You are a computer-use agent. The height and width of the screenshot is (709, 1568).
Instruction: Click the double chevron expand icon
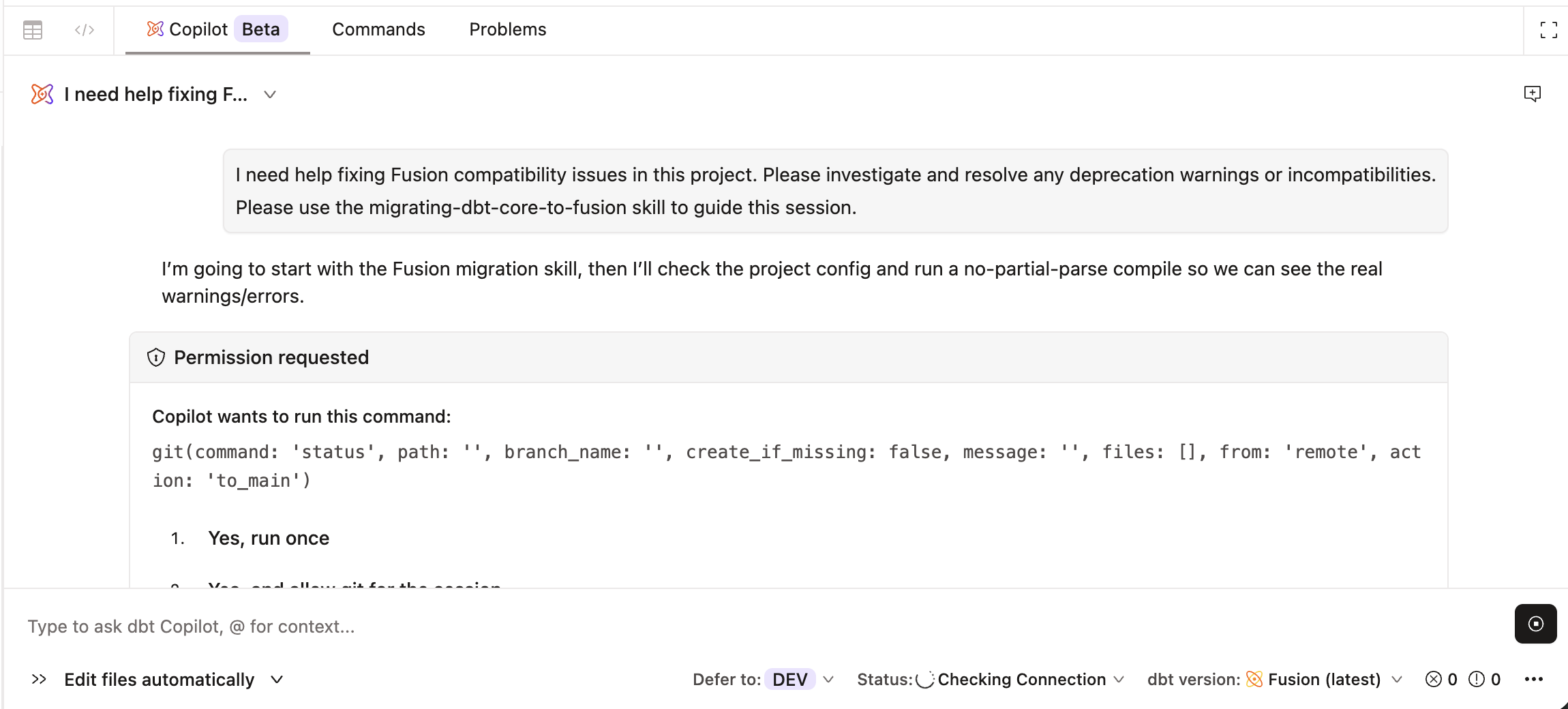point(39,680)
